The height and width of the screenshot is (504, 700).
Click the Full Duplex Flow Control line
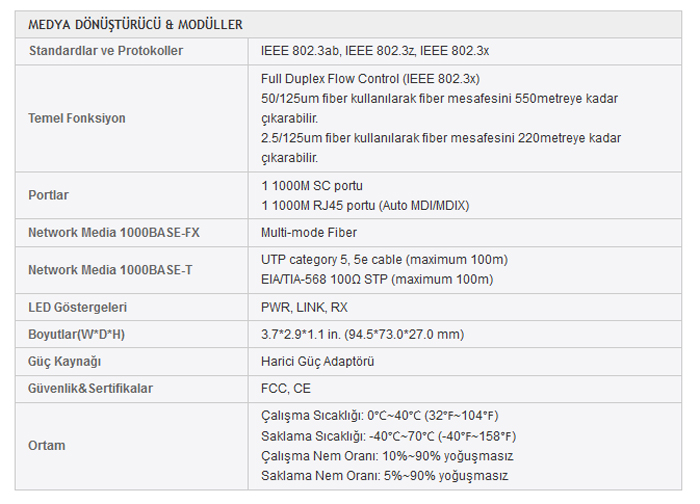pyautogui.click(x=370, y=79)
